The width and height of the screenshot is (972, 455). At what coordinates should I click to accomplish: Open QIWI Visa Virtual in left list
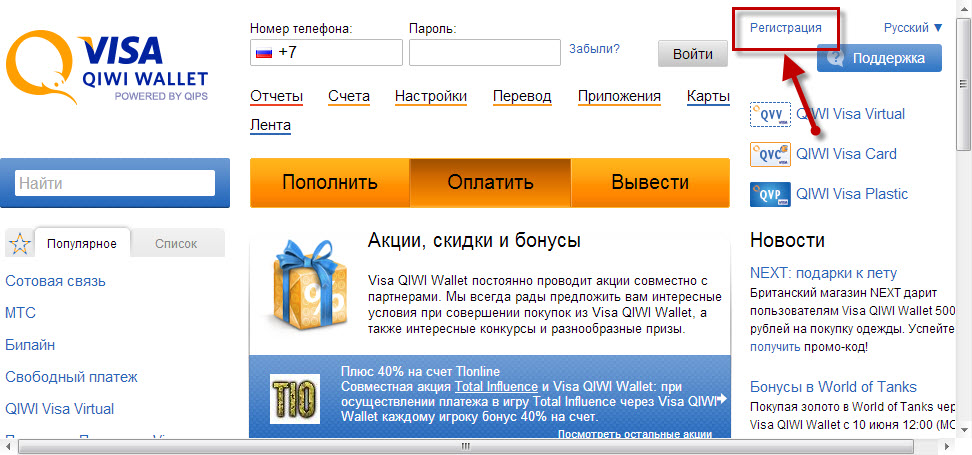tap(60, 409)
